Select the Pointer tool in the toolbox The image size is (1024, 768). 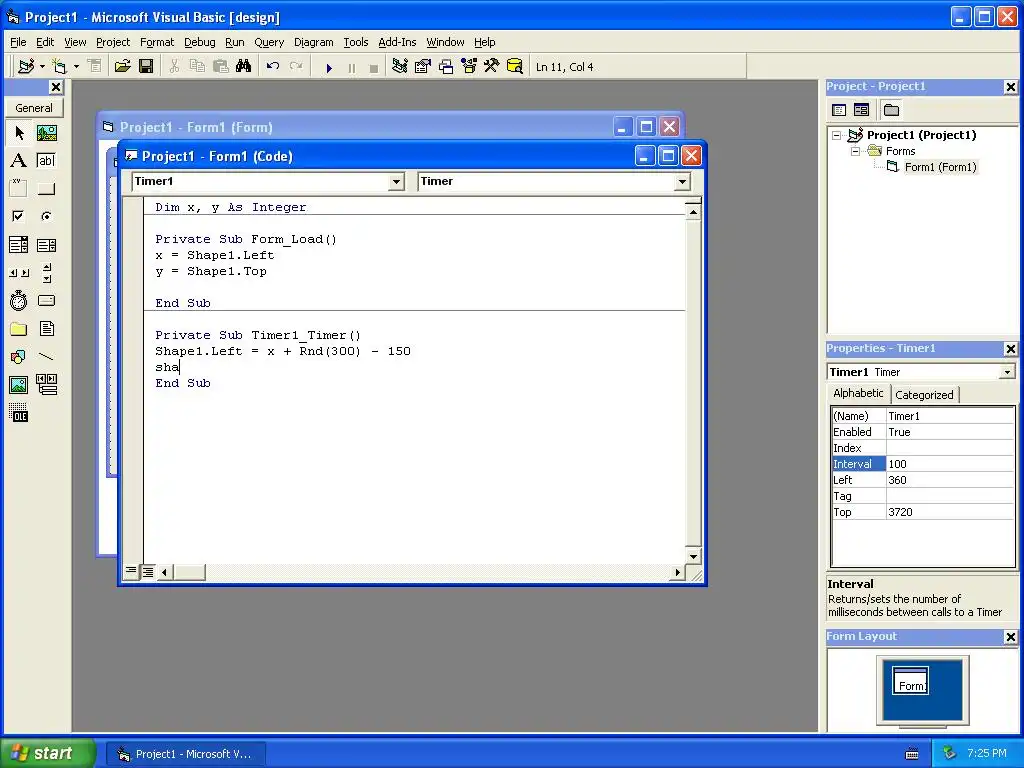point(19,133)
